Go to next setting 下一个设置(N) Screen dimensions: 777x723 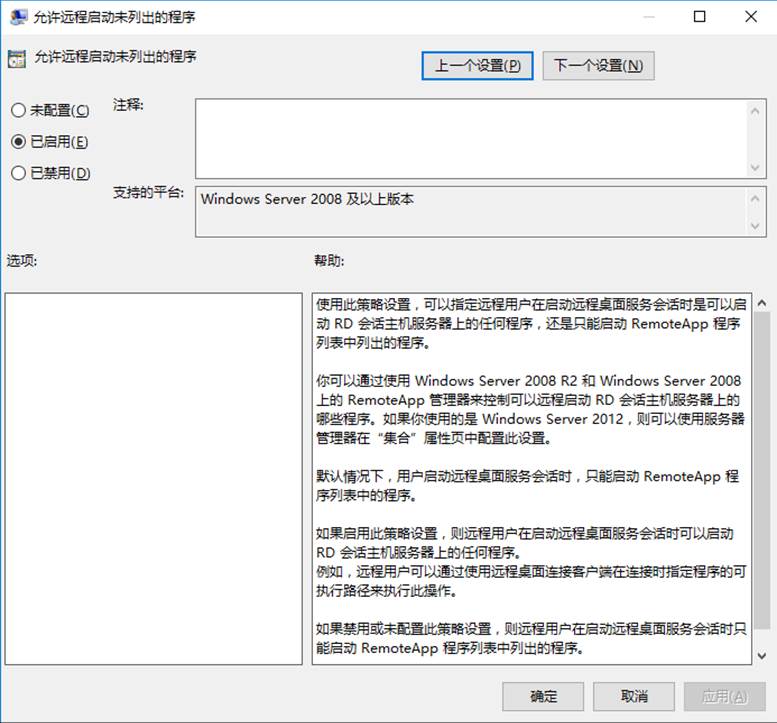(599, 65)
